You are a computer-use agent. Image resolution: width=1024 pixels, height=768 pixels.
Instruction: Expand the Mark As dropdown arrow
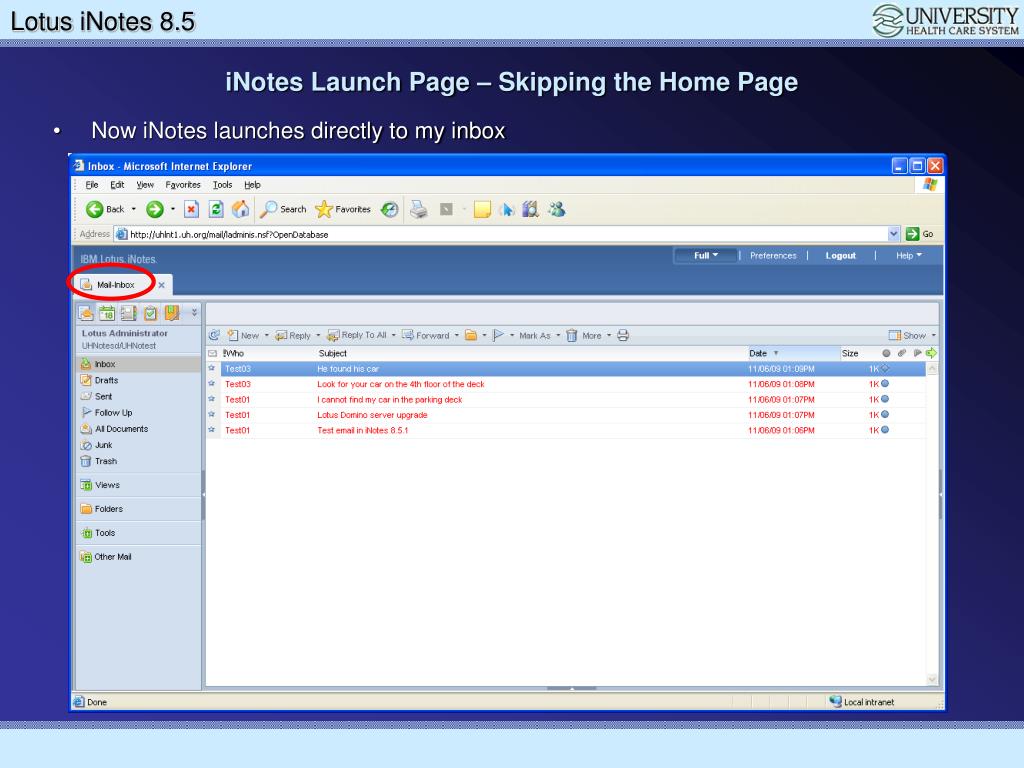pyautogui.click(x=558, y=336)
